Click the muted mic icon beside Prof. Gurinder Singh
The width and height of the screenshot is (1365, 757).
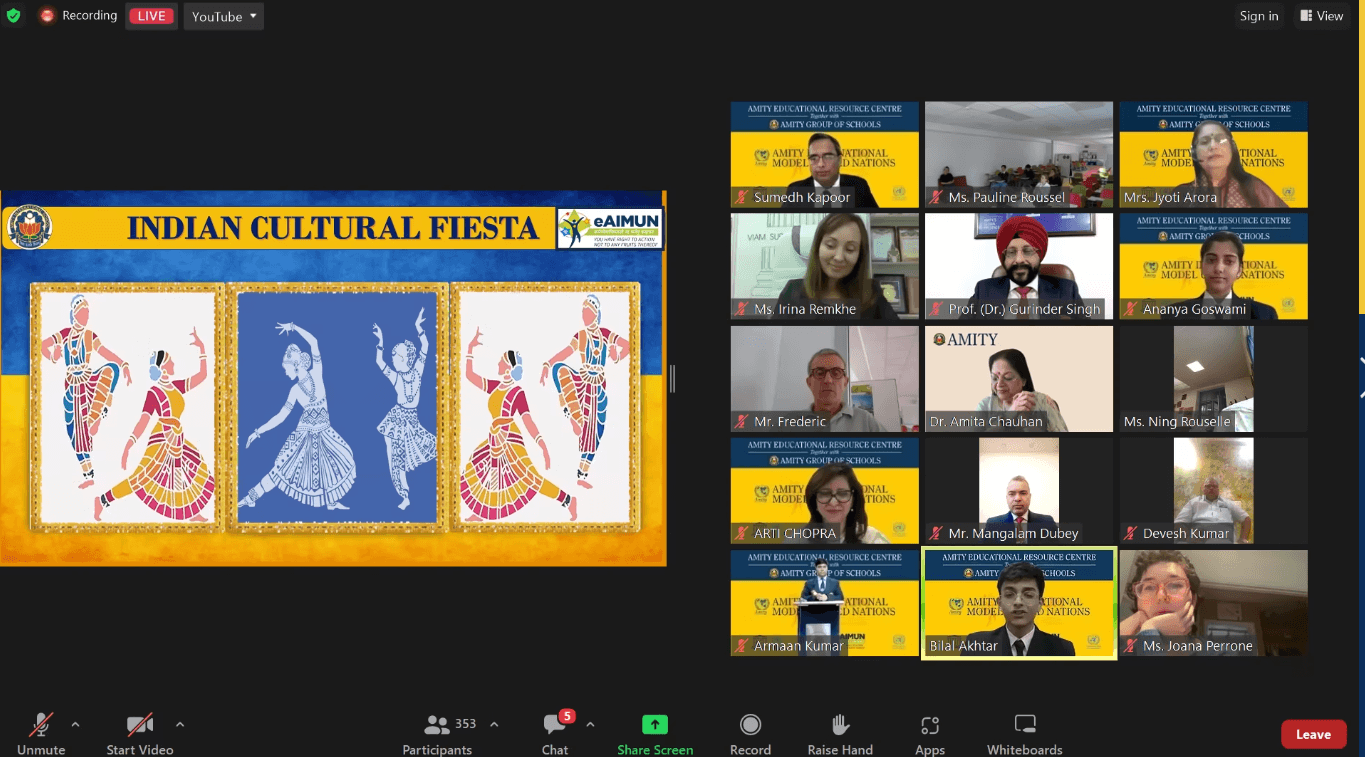[937, 310]
